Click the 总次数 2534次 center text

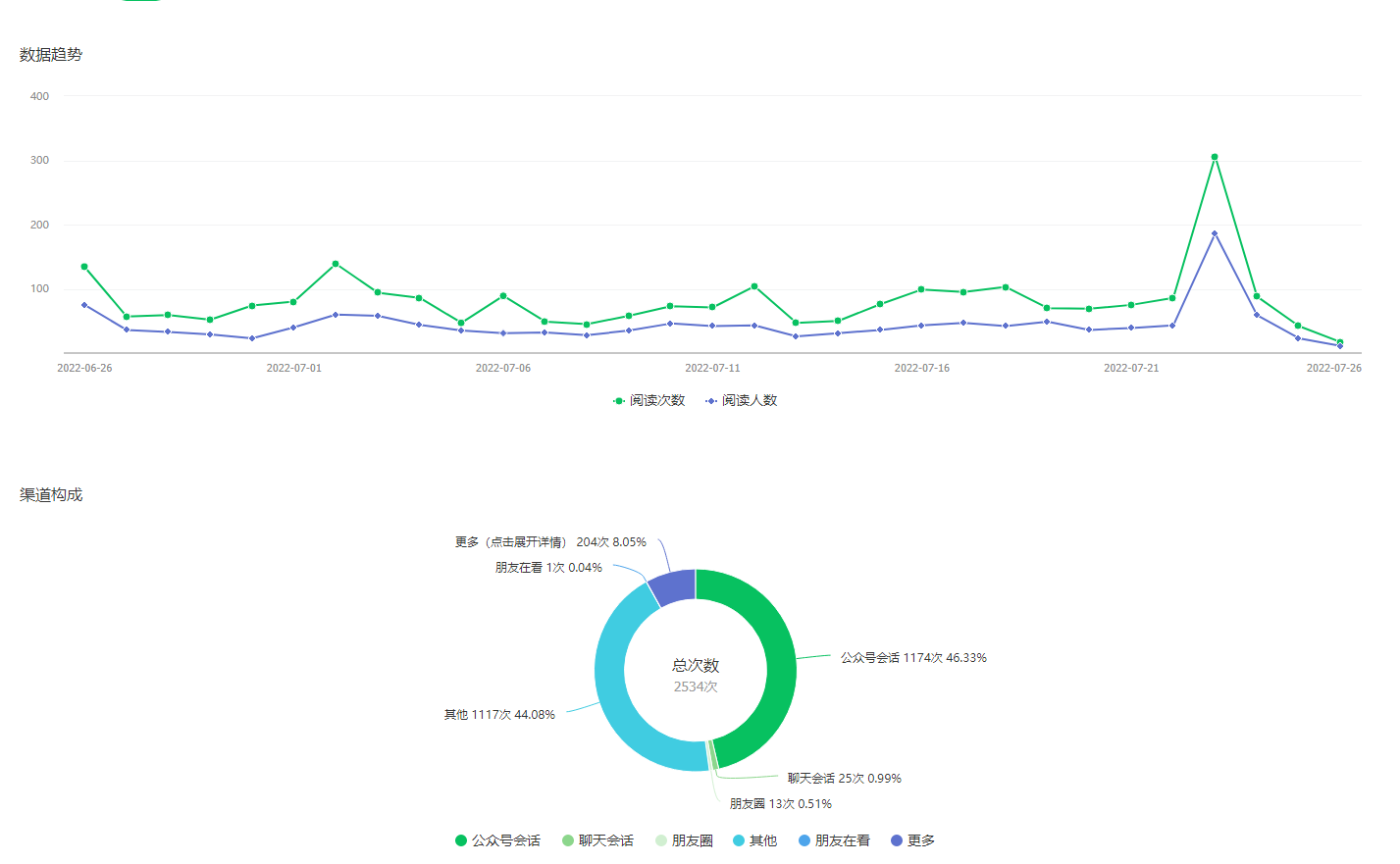coord(696,676)
